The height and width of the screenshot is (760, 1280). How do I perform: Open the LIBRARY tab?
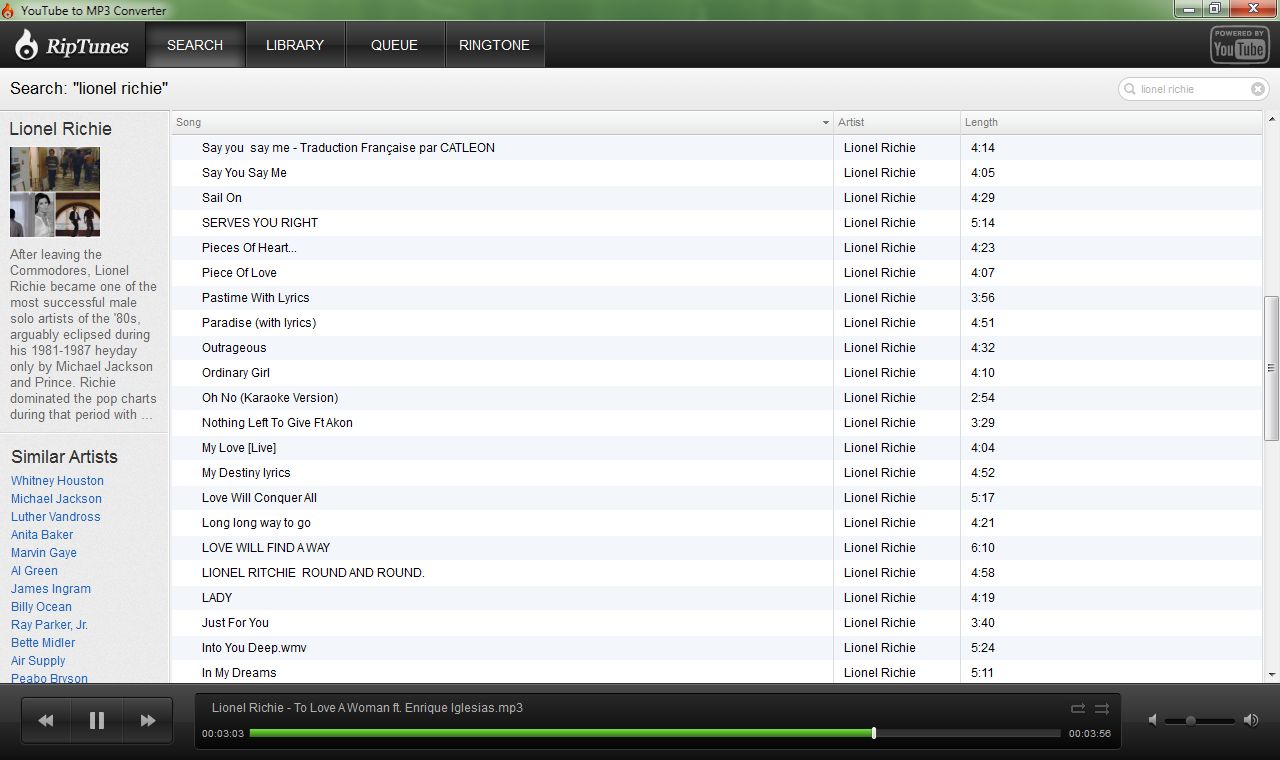pos(295,45)
